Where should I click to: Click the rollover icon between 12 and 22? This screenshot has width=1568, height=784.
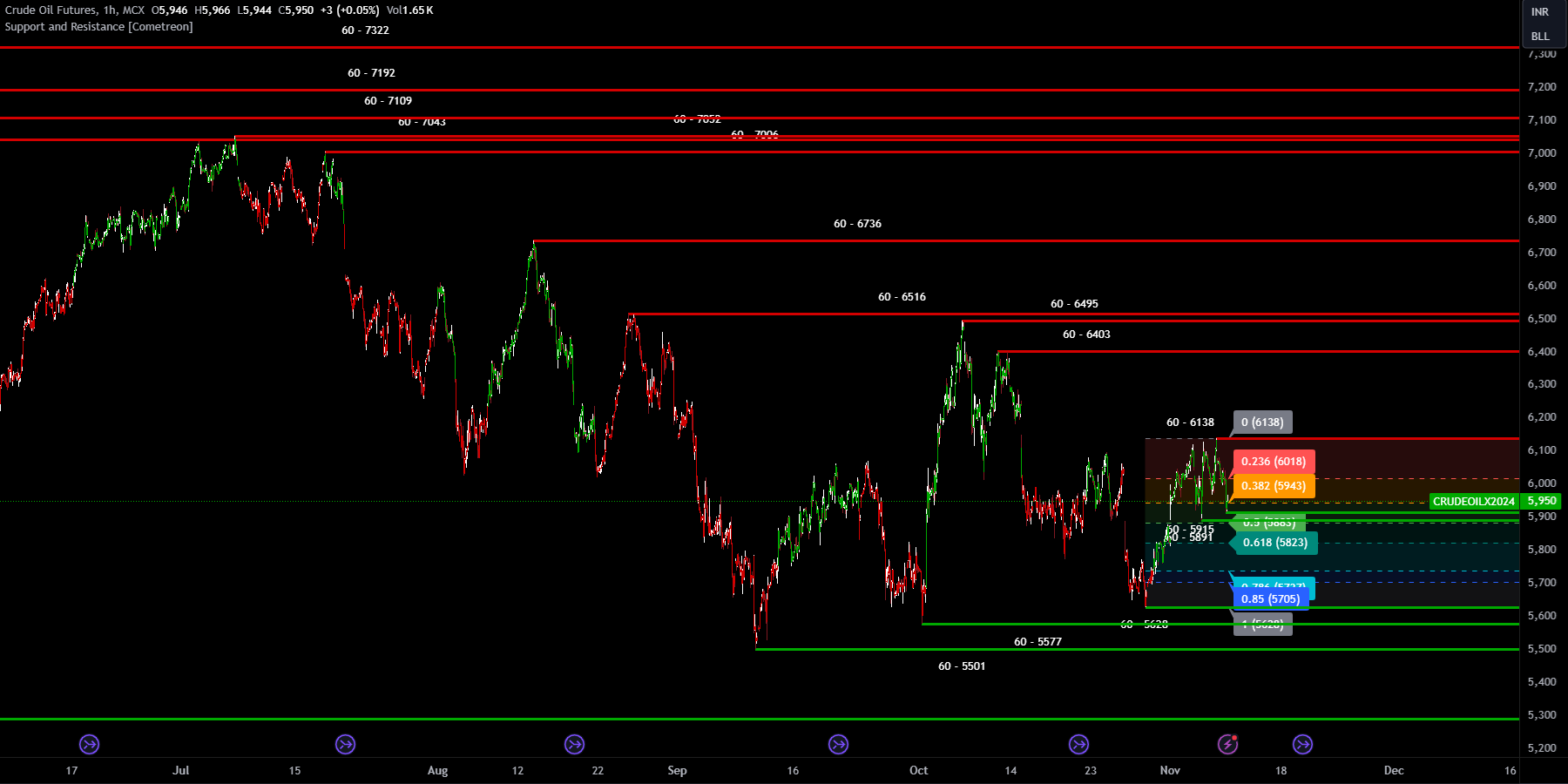point(574,744)
